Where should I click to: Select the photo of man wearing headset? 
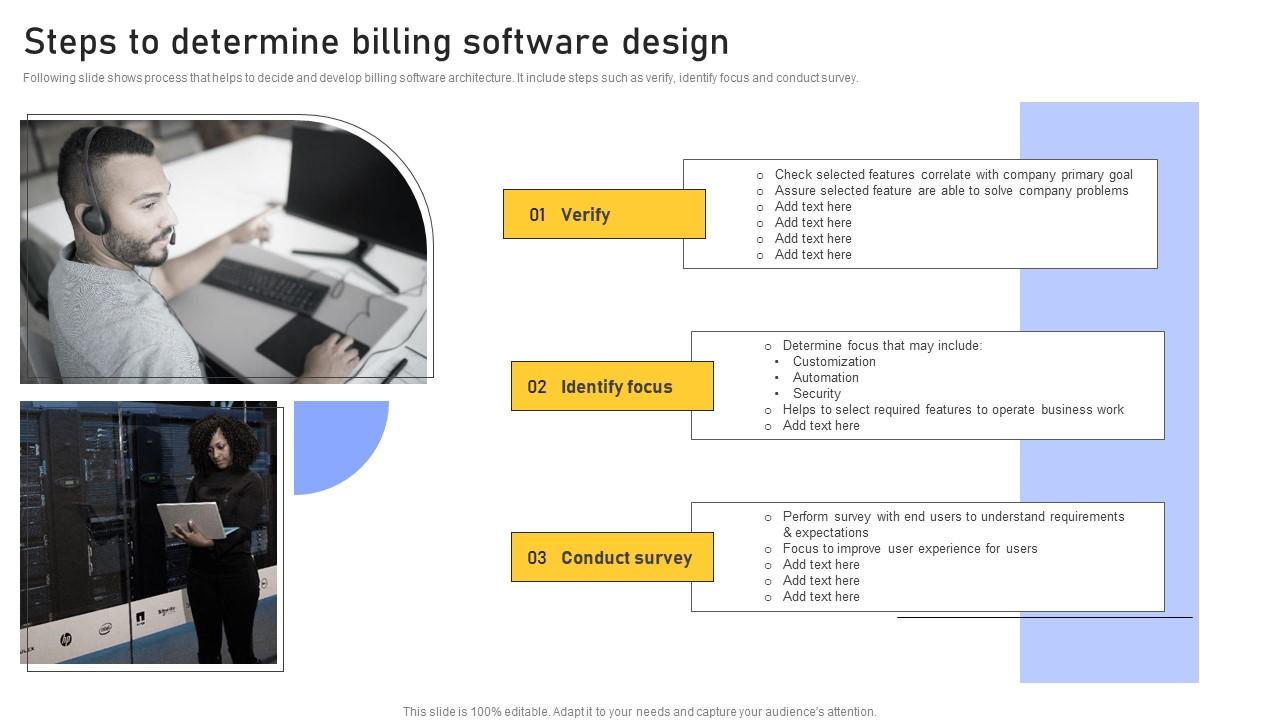tap(223, 250)
